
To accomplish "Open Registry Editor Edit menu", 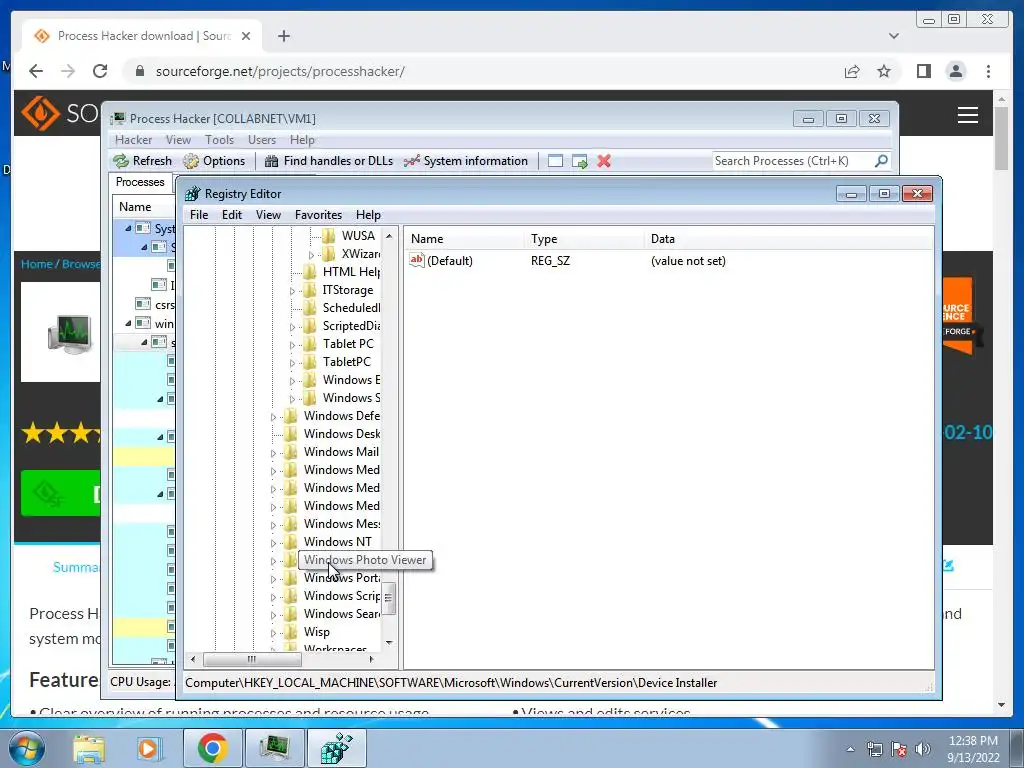I will pos(232,215).
